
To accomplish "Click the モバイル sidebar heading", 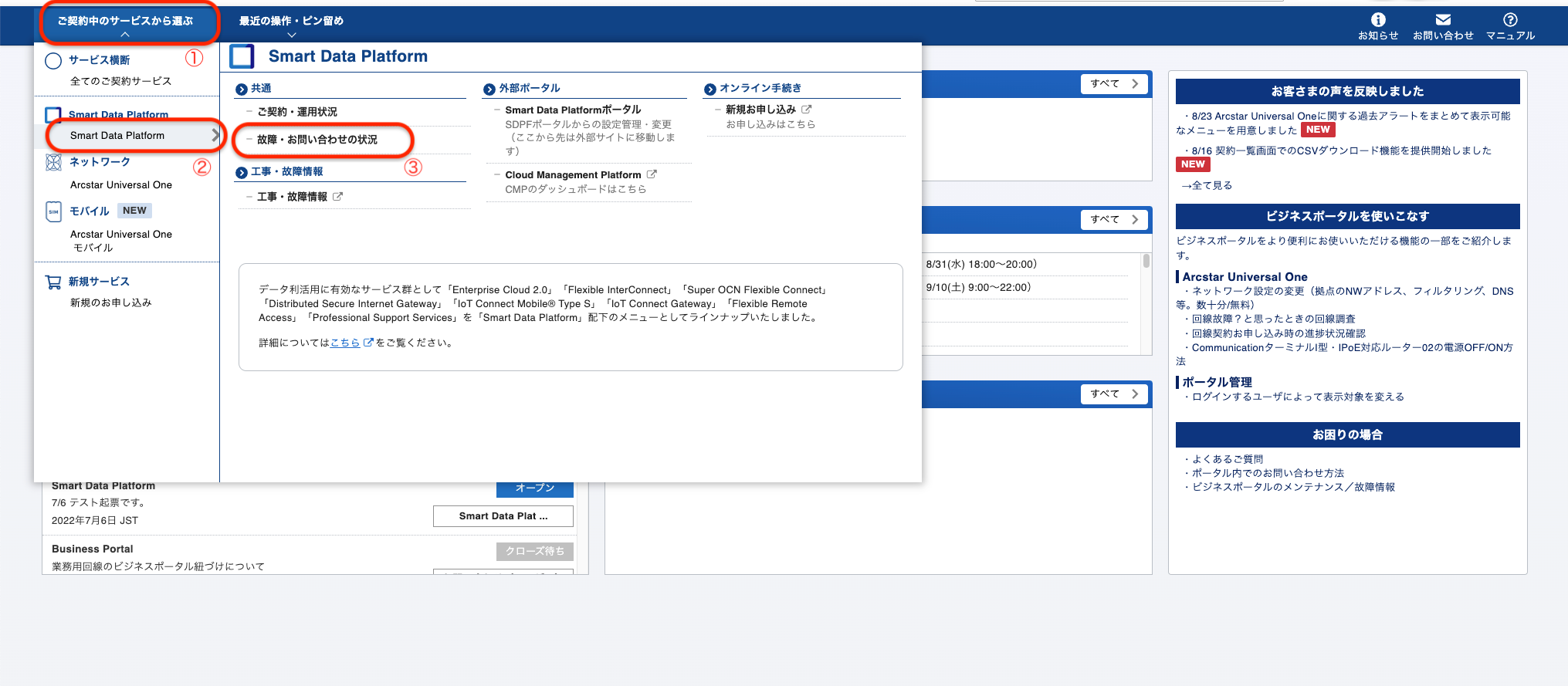I will pyautogui.click(x=90, y=211).
